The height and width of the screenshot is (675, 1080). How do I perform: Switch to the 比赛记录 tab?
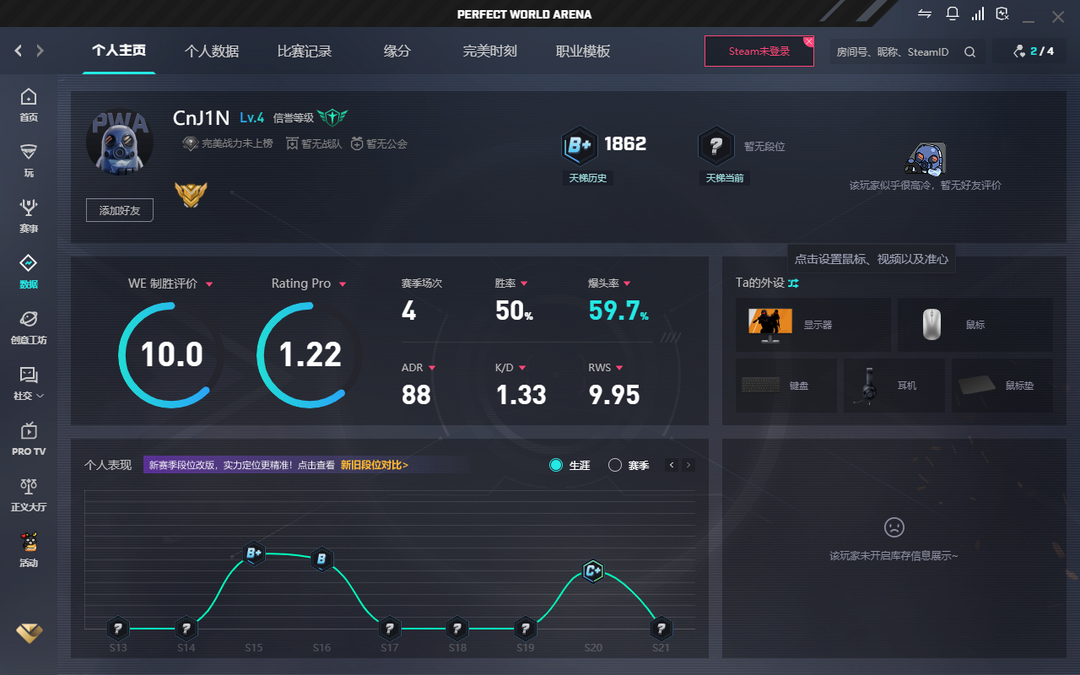[x=304, y=51]
